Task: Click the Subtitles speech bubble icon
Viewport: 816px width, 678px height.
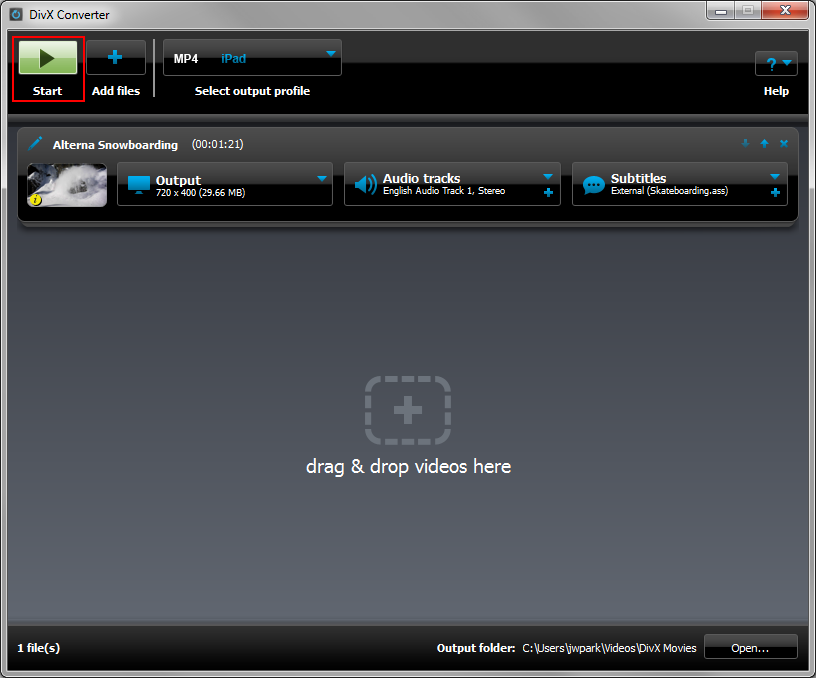Action: click(594, 185)
